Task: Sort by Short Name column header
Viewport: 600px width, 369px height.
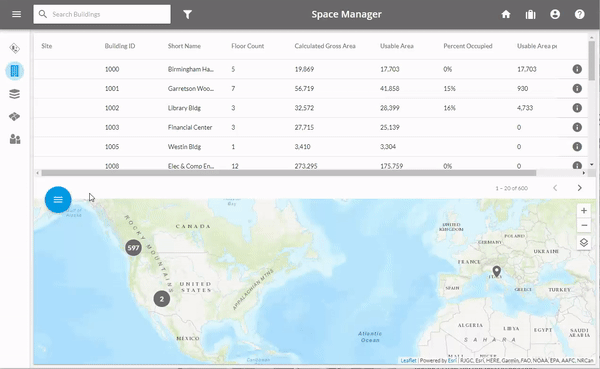Action: [x=184, y=46]
